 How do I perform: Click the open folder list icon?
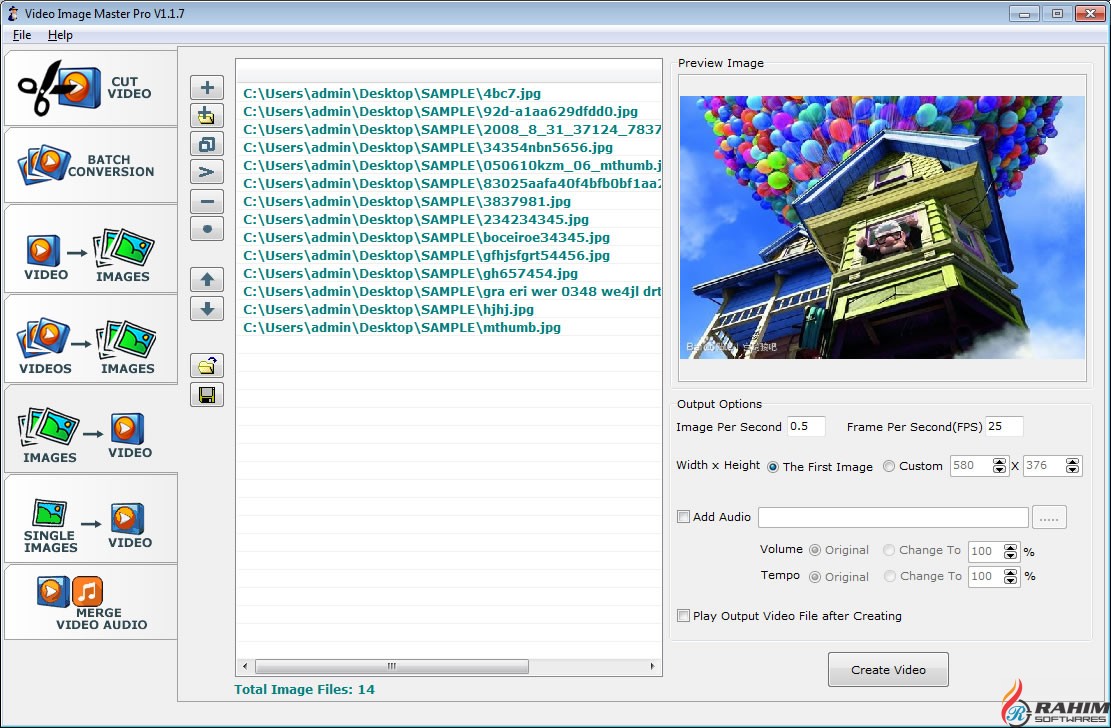[207, 366]
